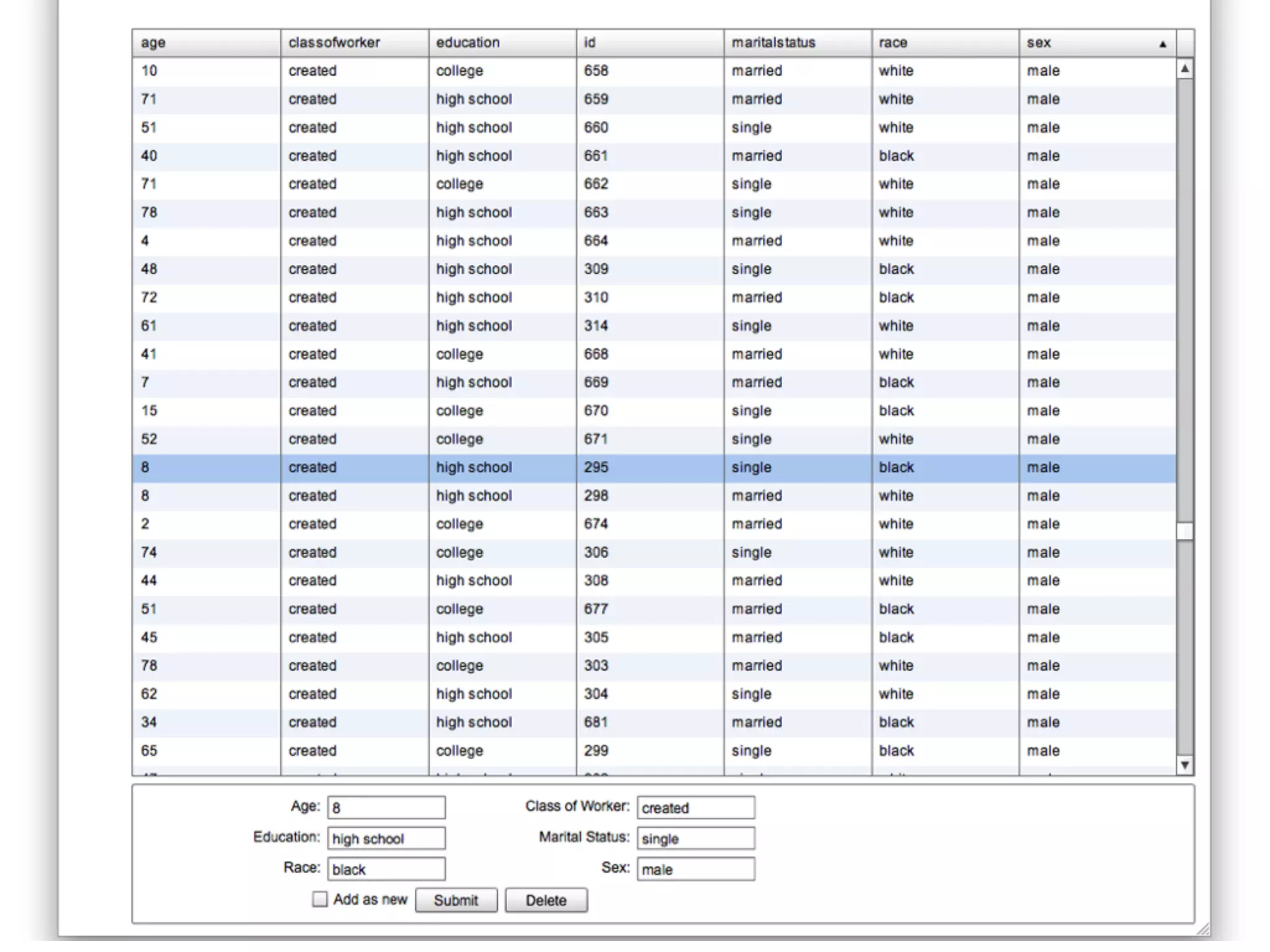1270x952 pixels.
Task: Focus the Age input field
Action: point(386,808)
